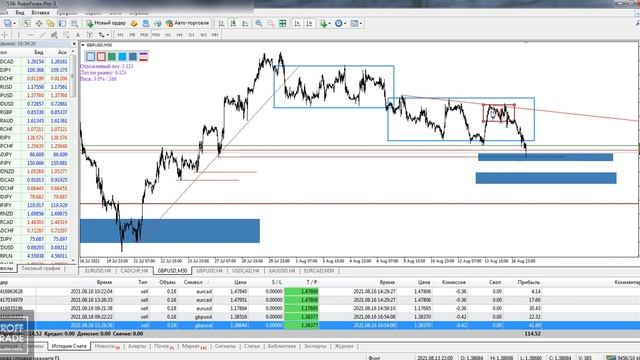Switch chart to candlestick mode
The width and height of the screenshot is (640, 360).
233,23
